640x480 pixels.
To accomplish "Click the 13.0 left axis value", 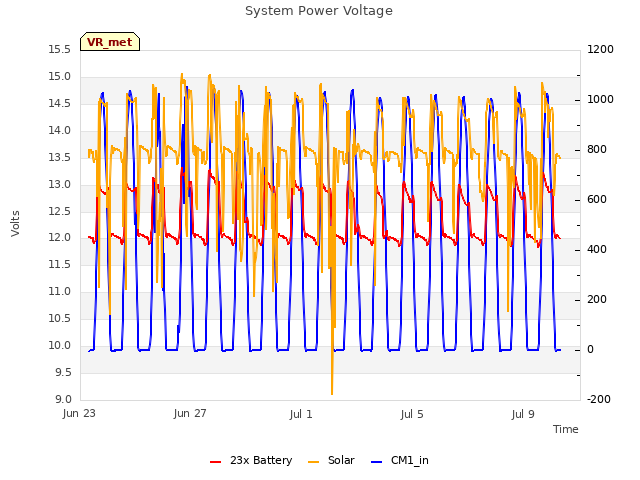I will [60, 184].
